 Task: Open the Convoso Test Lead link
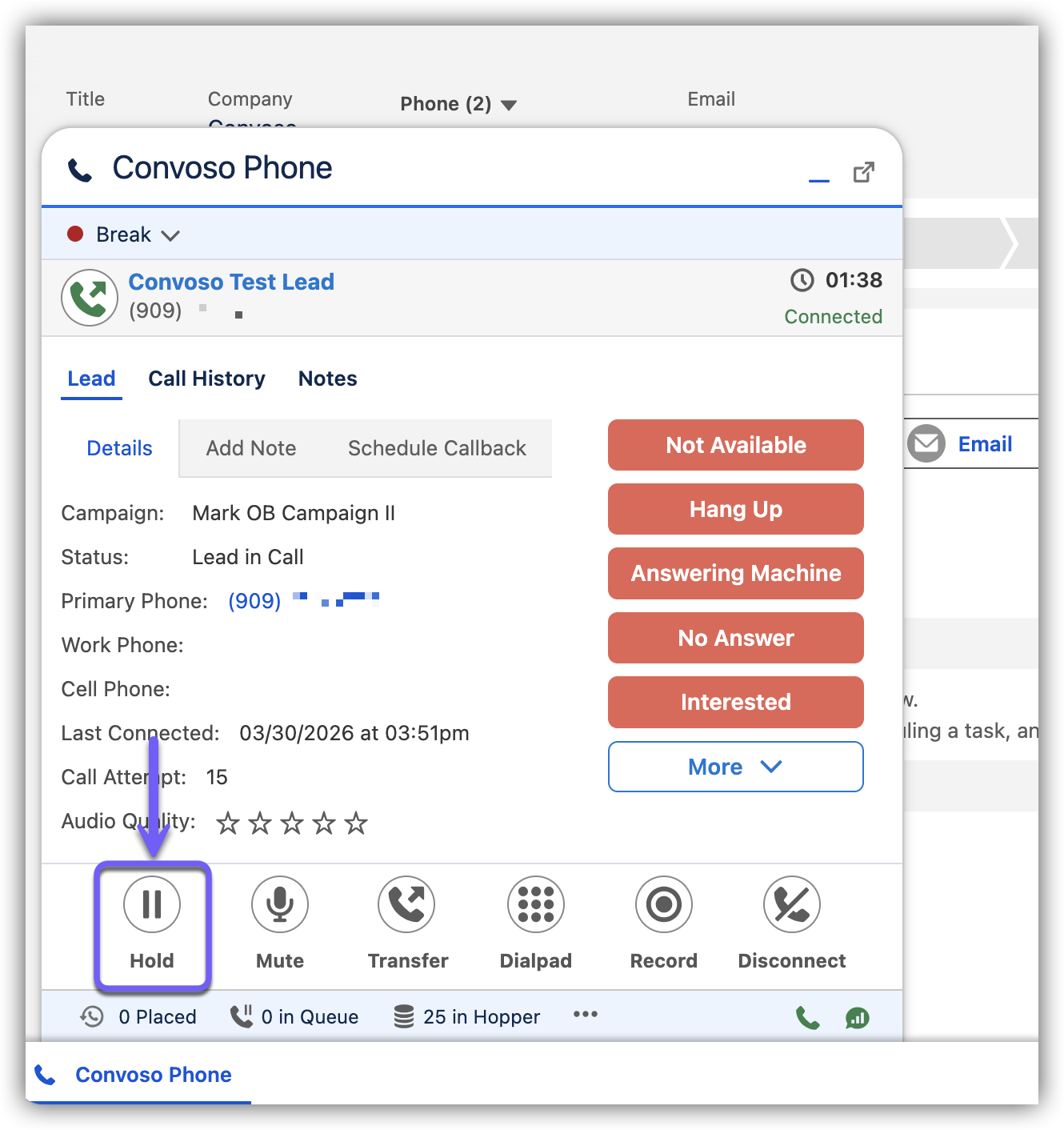[x=231, y=282]
